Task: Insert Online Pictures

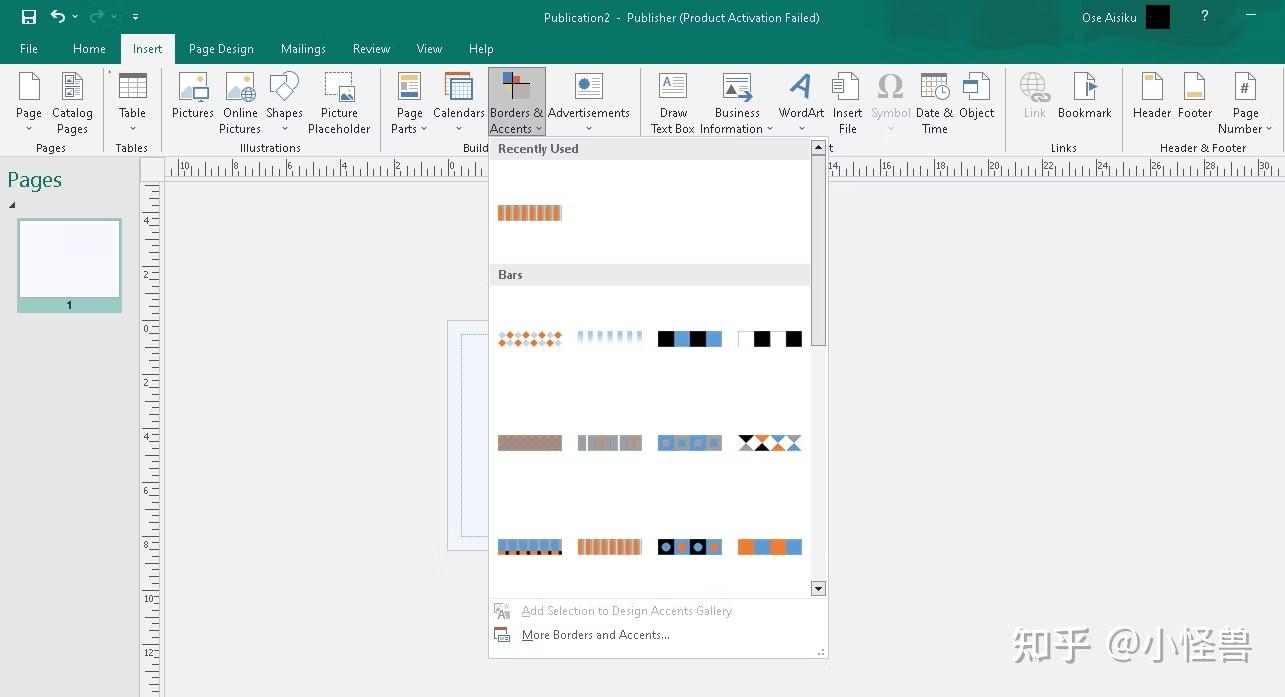Action: point(240,100)
